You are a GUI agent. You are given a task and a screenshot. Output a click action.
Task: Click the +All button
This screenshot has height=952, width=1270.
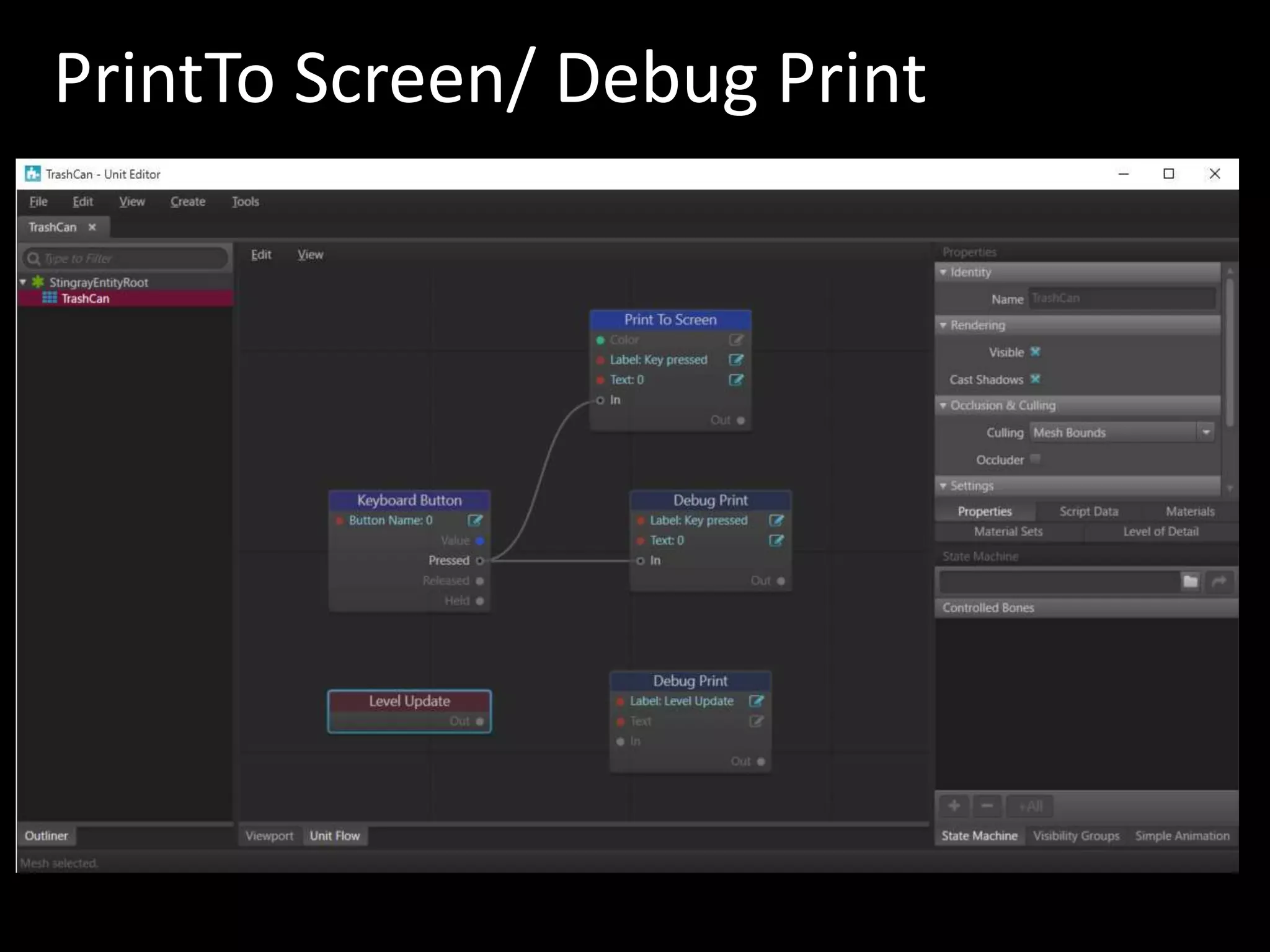[x=1030, y=806]
